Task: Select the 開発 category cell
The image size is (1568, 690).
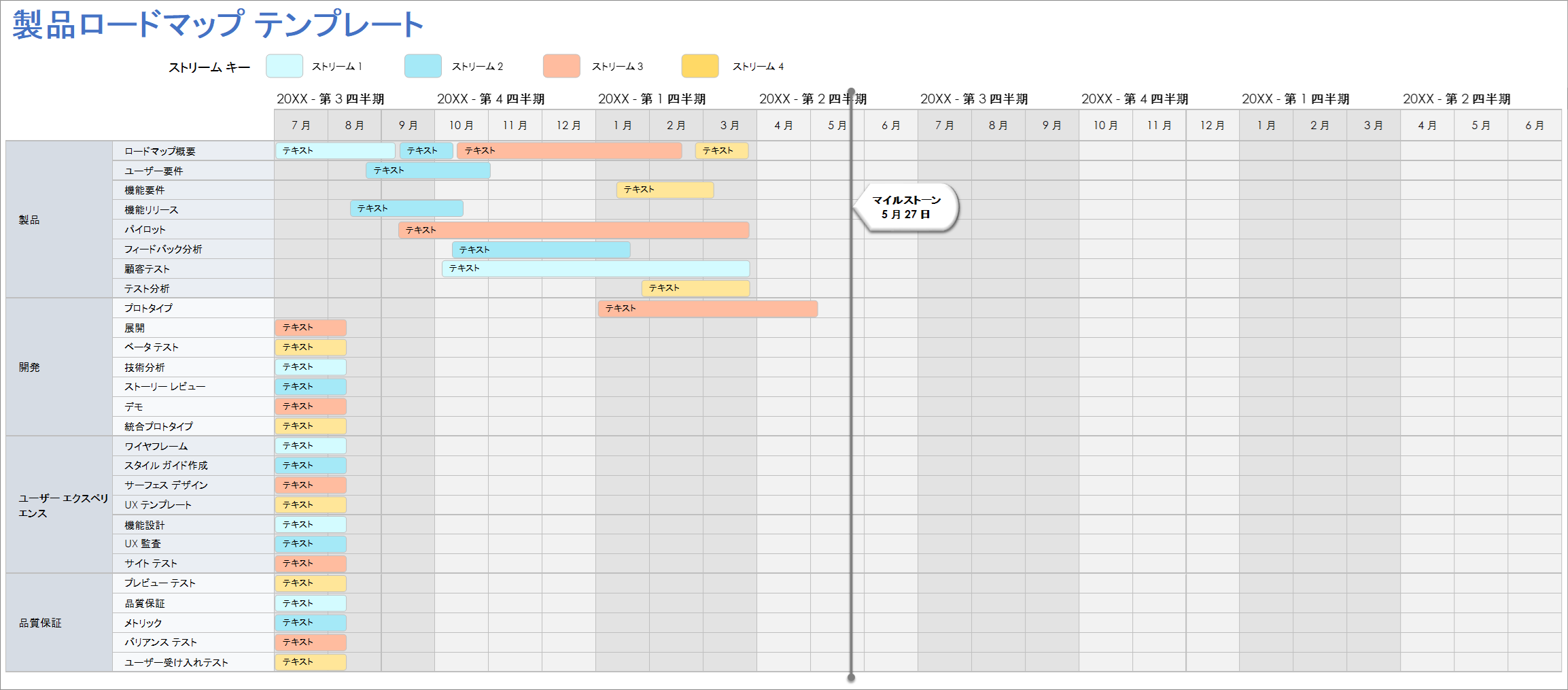Action: tap(59, 367)
